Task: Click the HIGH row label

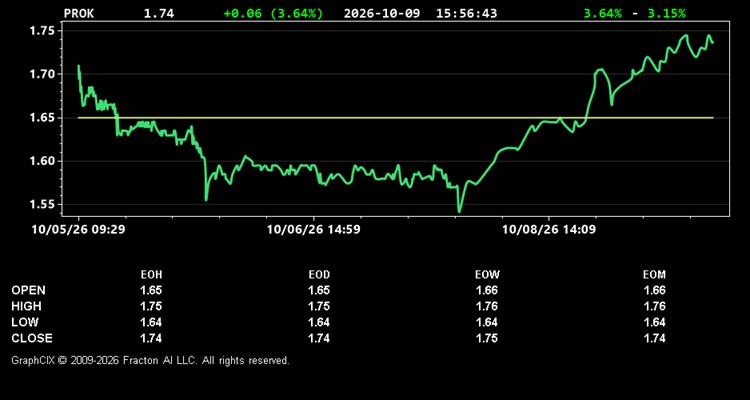Action: 26,306
